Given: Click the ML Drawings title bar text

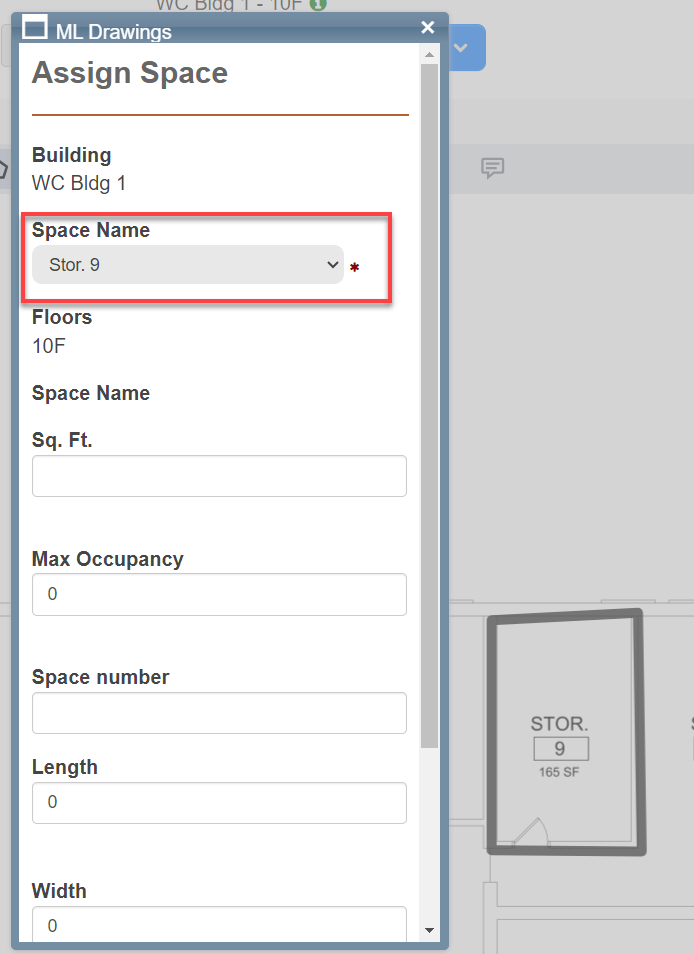Looking at the screenshot, I should coord(125,31).
